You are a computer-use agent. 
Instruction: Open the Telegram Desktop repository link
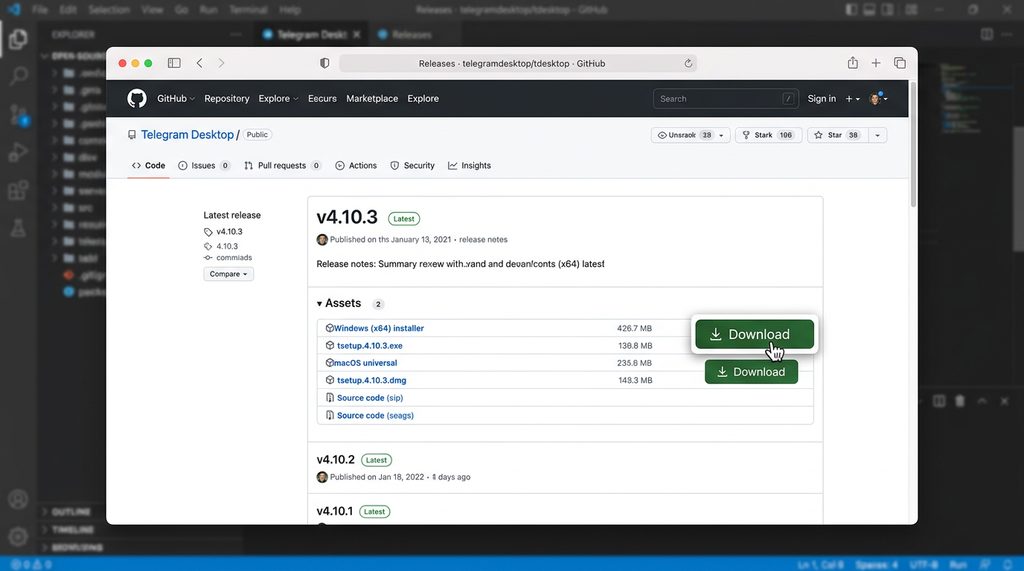187,135
